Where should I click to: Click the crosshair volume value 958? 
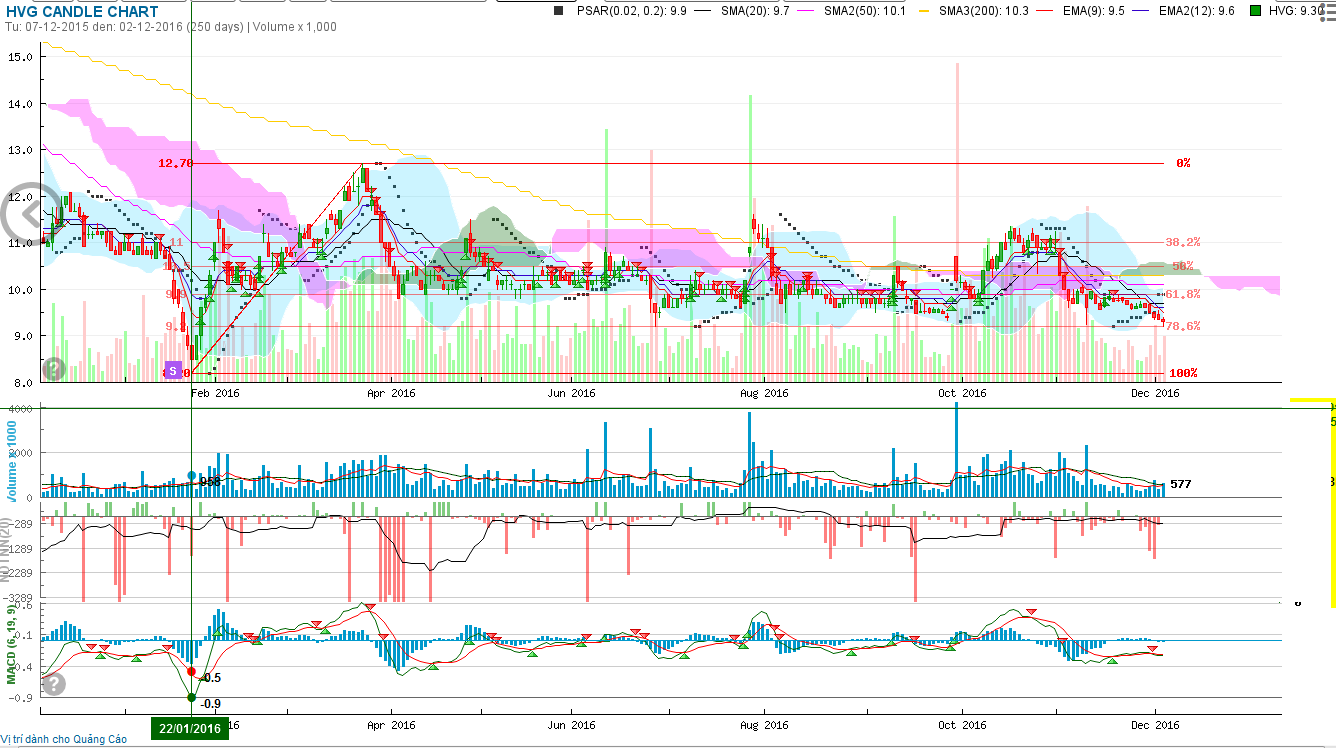click(210, 482)
